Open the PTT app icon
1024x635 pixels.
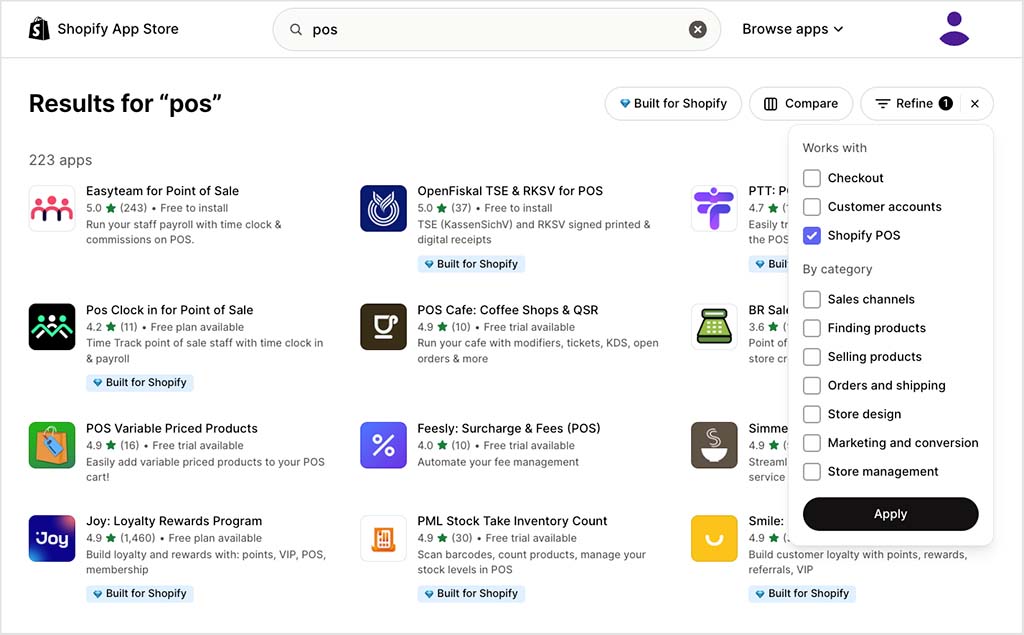click(x=714, y=208)
